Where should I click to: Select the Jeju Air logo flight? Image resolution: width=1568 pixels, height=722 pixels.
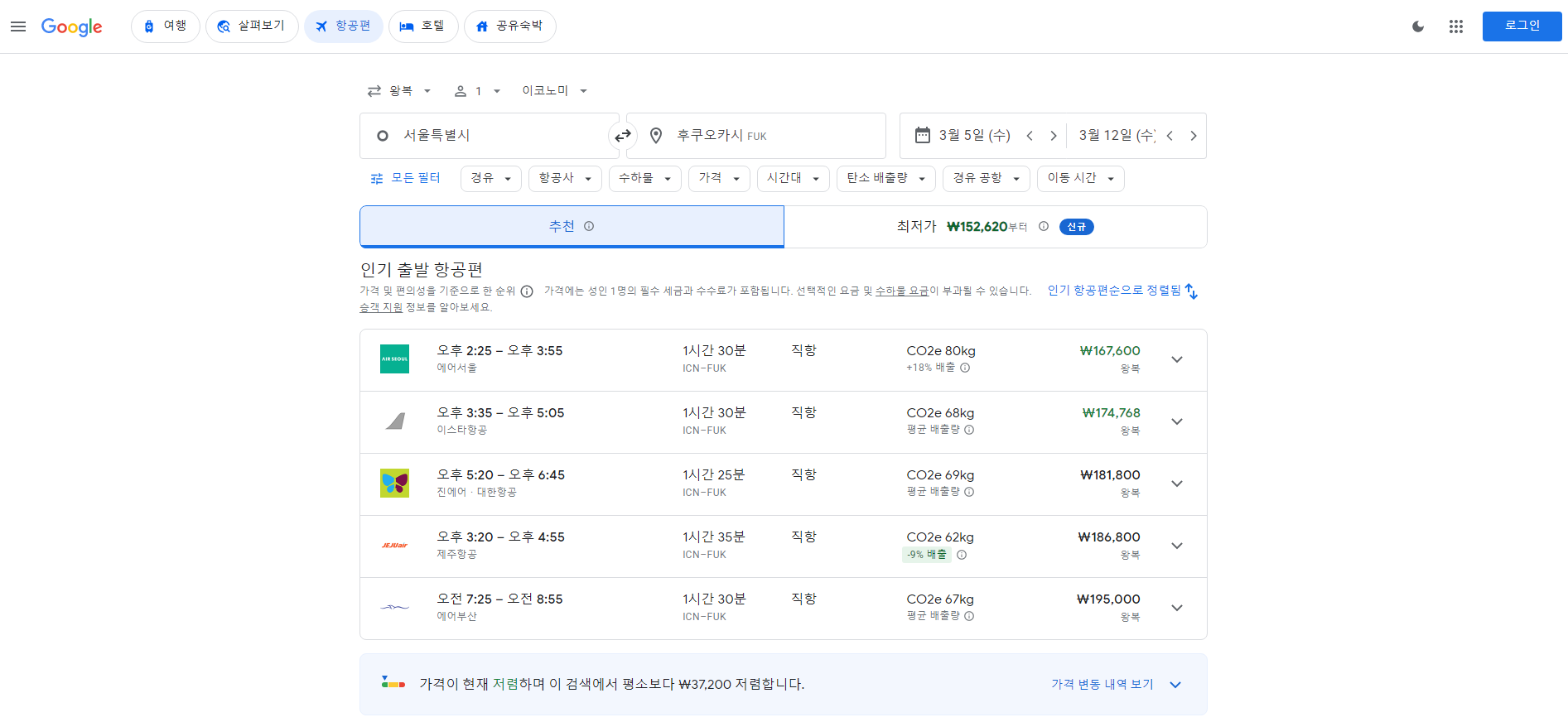[x=394, y=545]
